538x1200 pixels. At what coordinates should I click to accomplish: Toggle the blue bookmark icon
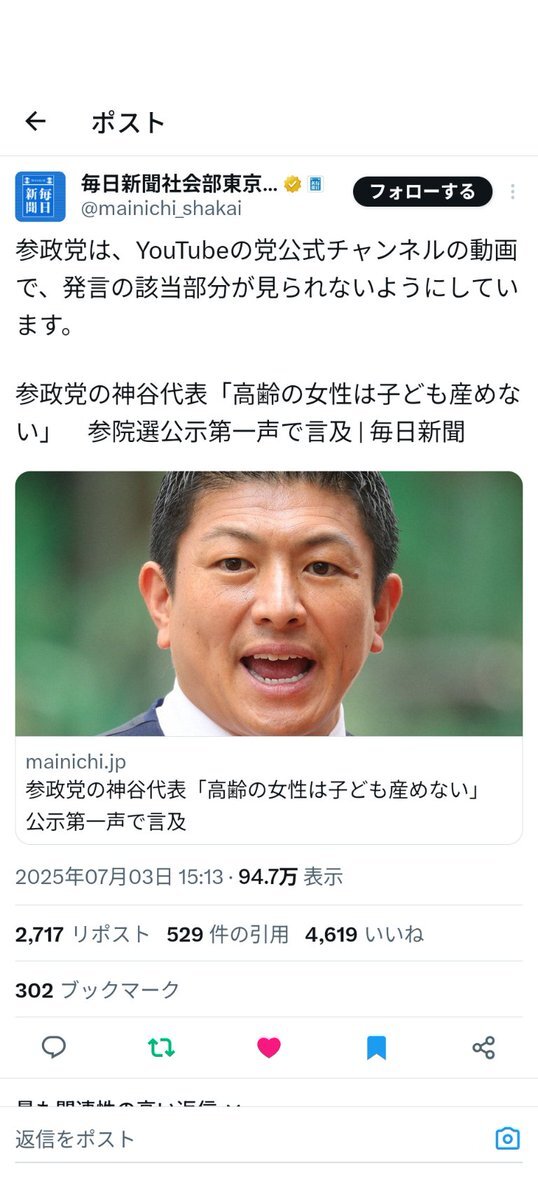point(376,1047)
